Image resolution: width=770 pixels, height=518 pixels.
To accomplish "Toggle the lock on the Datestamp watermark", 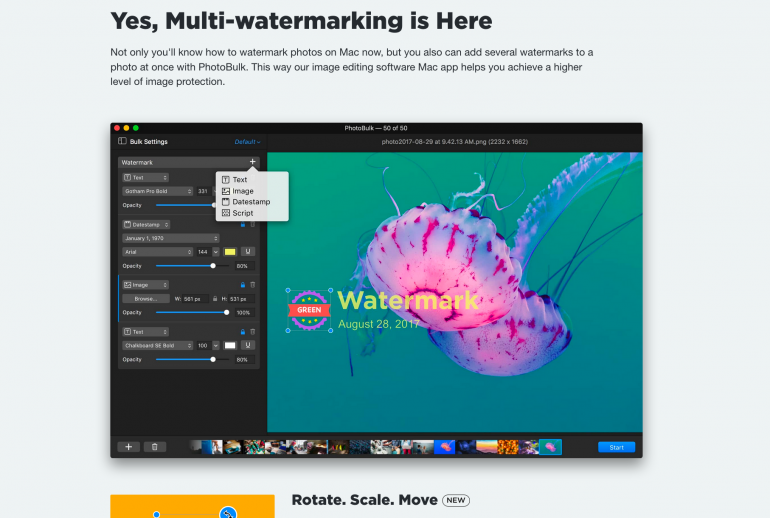I will [242, 225].
